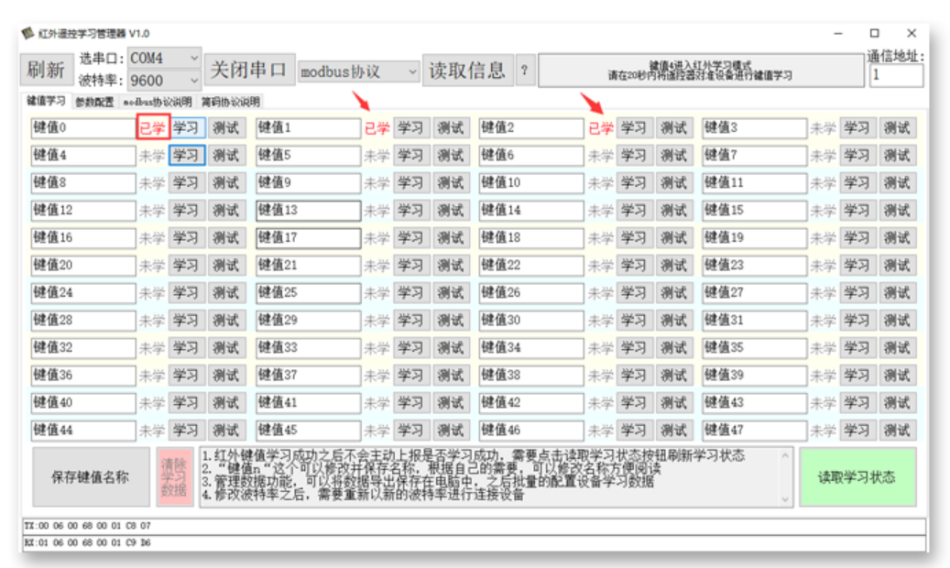
Task: Click the 键值0 name field
Action: [x=83, y=128]
